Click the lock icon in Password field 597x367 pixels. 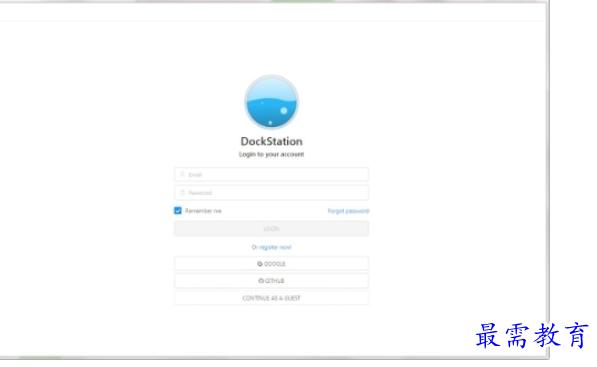182,193
